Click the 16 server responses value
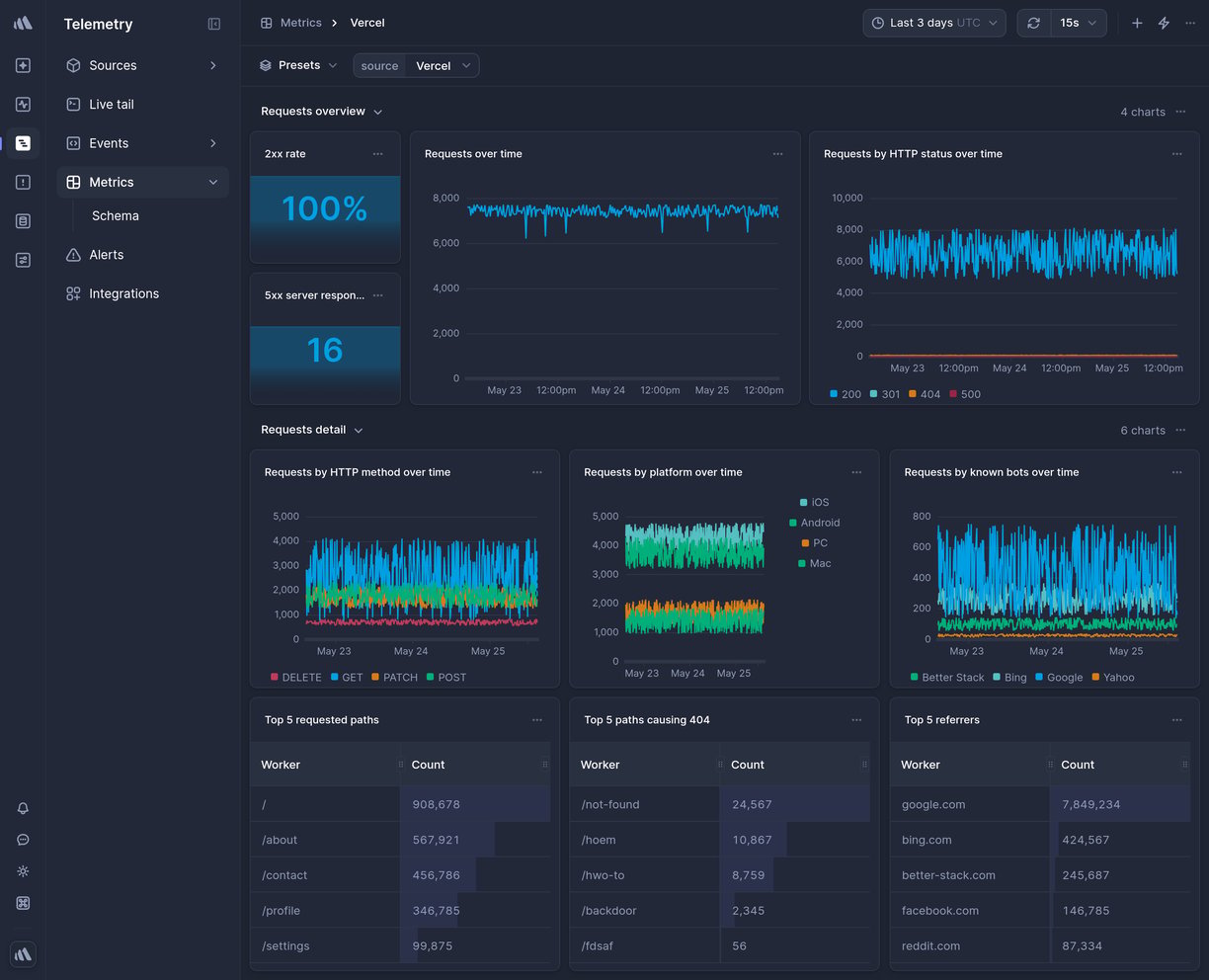Viewport: 1209px width, 980px height. (325, 350)
